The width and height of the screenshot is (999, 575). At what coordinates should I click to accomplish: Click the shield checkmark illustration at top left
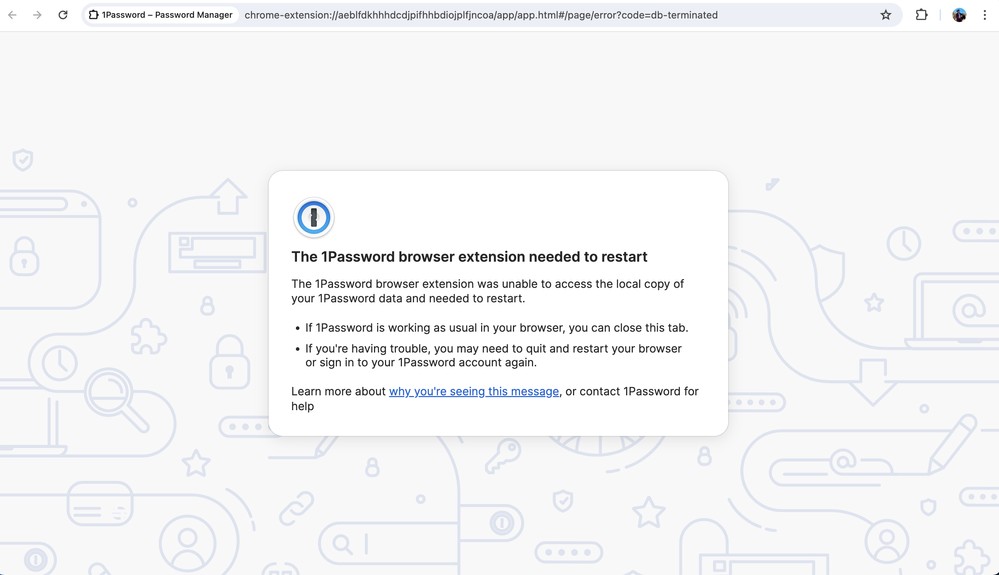pyautogui.click(x=22, y=160)
